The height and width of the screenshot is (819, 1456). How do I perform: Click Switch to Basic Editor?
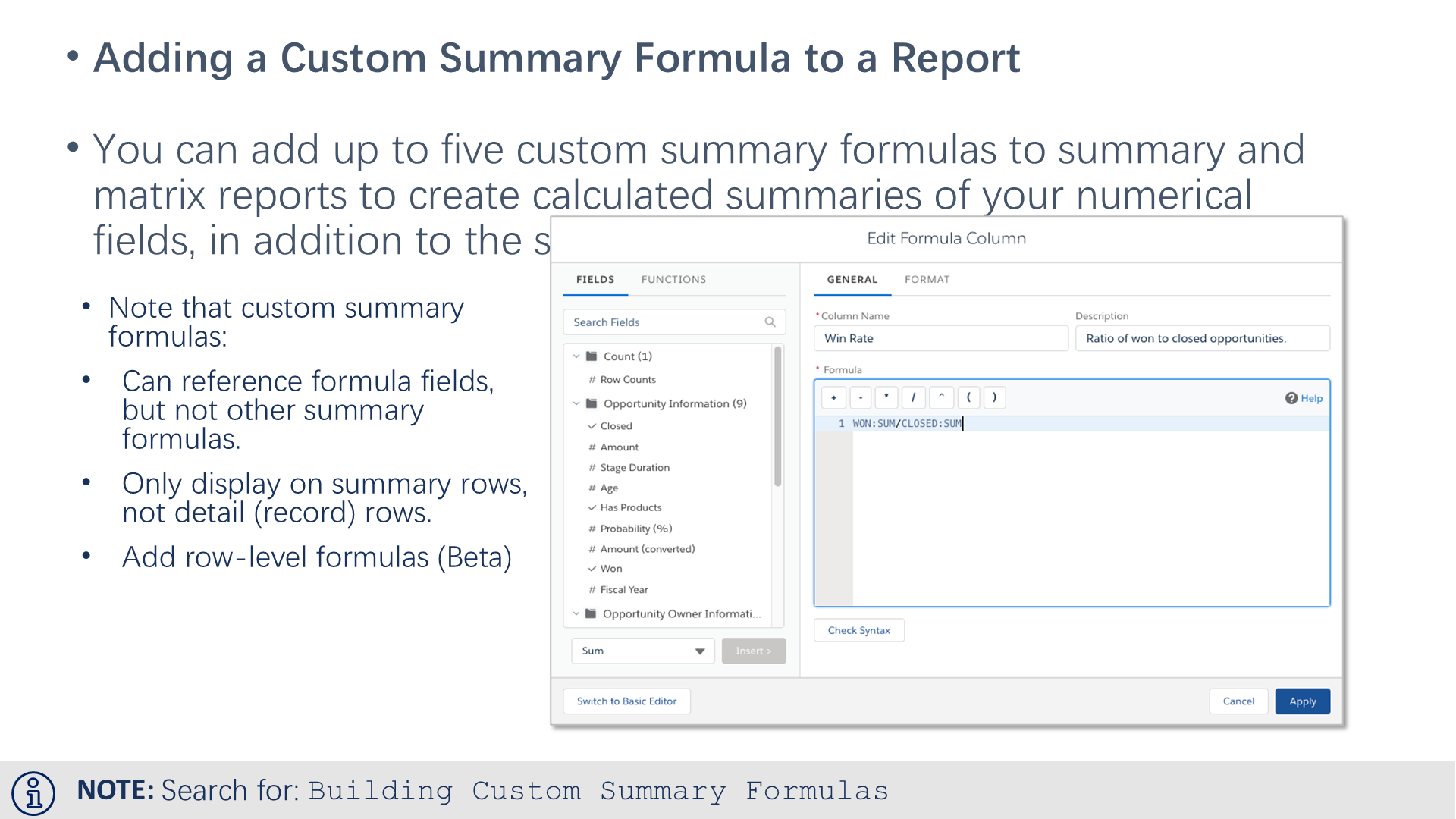pyautogui.click(x=626, y=701)
